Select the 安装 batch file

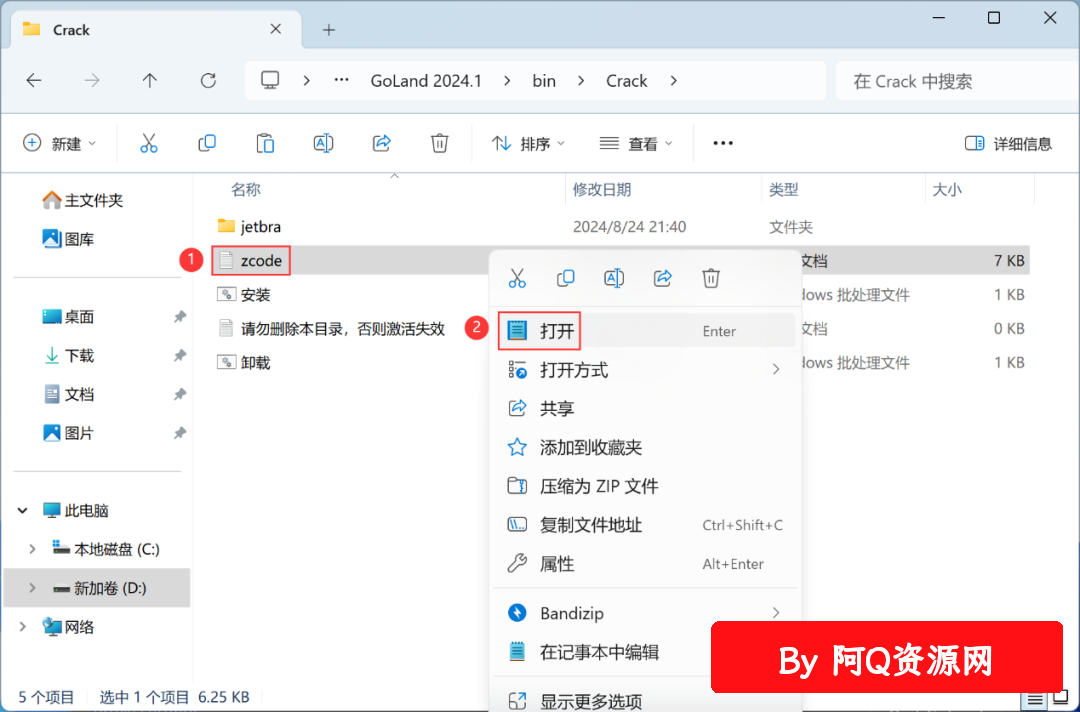[244, 295]
